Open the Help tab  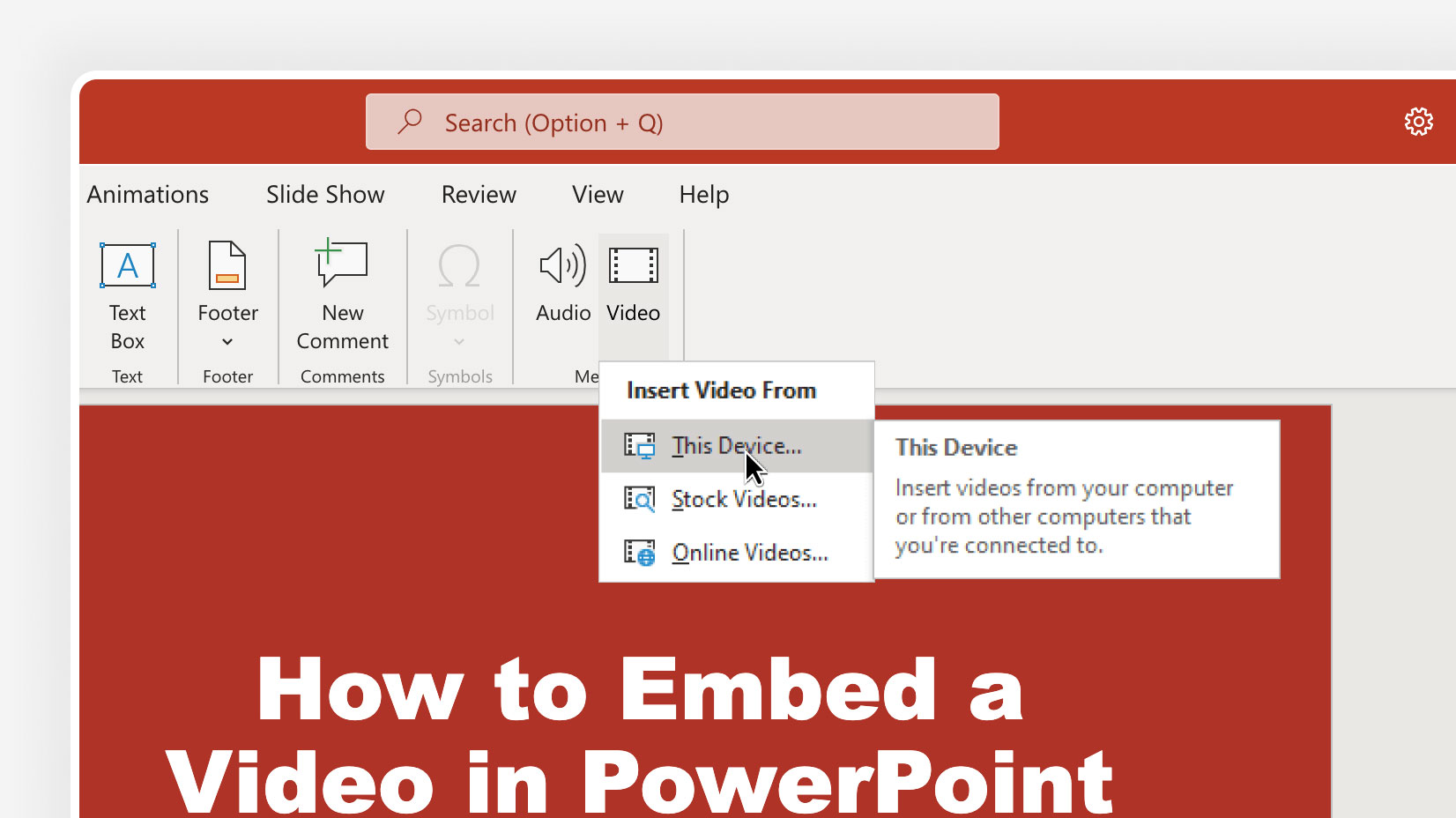[704, 195]
